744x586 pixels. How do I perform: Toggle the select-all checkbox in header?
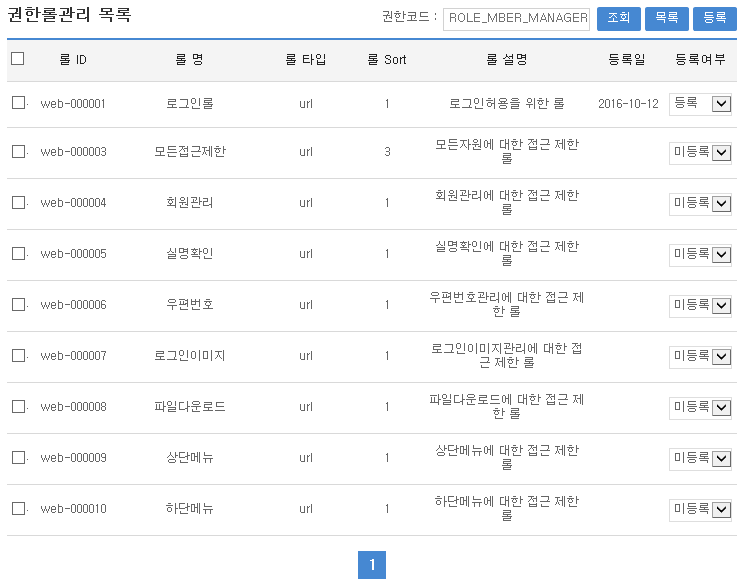tap(18, 59)
